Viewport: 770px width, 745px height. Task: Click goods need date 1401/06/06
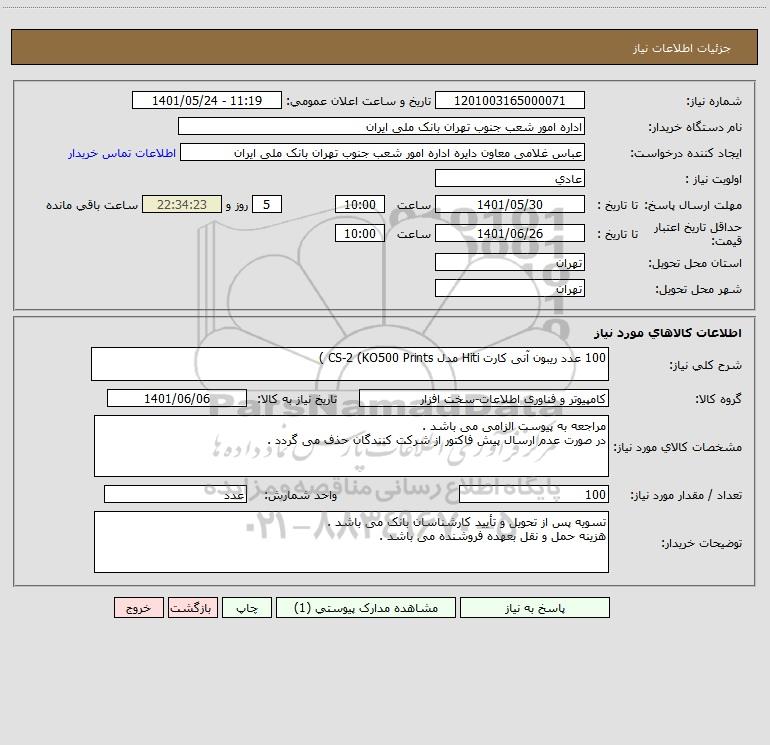click(177, 398)
